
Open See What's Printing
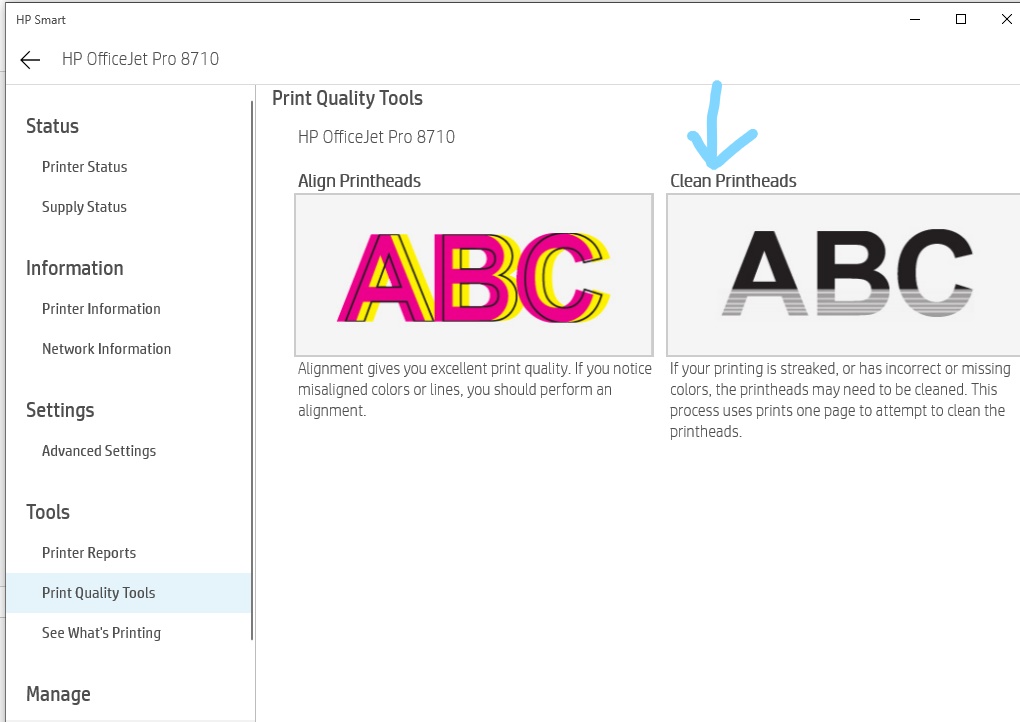(x=101, y=633)
